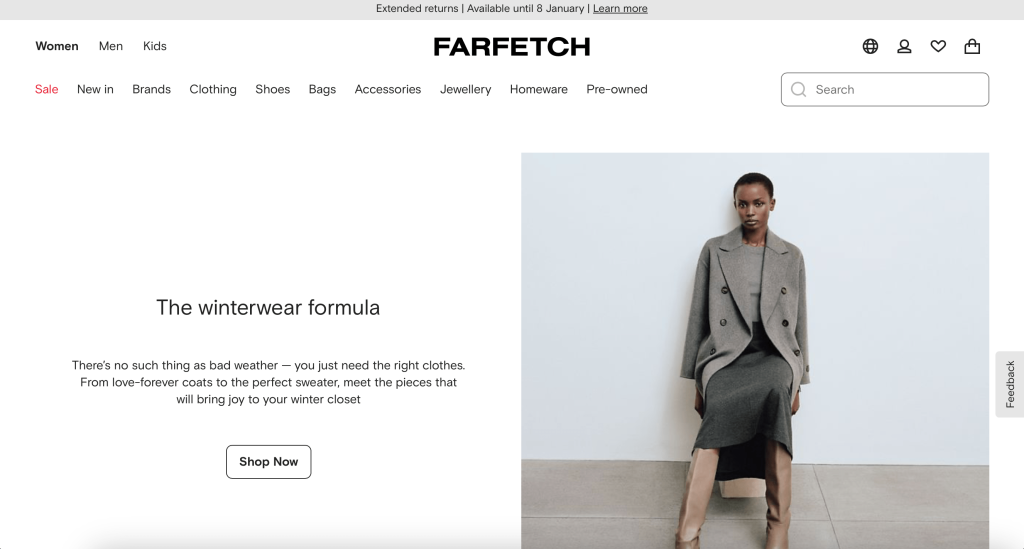
Task: Select the Women section
Action: pos(57,46)
